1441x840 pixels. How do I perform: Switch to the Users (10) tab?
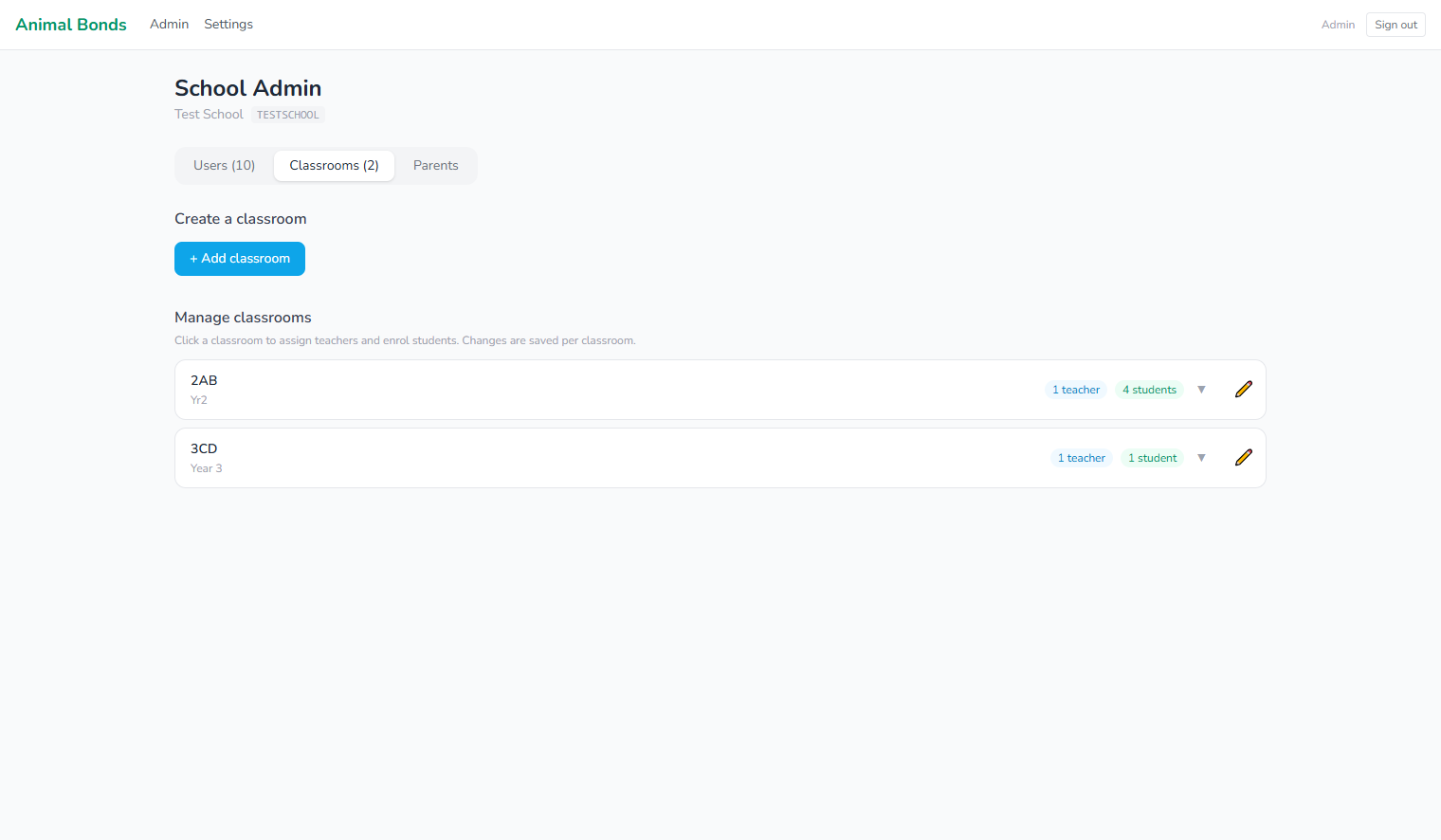pos(224,166)
